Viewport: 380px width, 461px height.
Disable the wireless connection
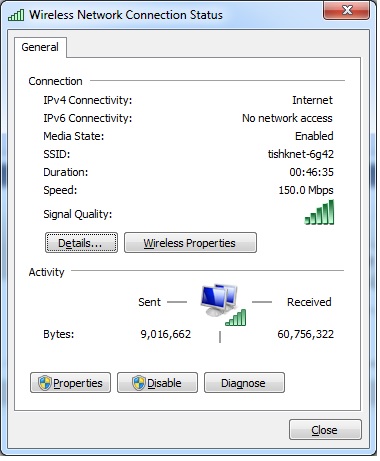(157, 383)
